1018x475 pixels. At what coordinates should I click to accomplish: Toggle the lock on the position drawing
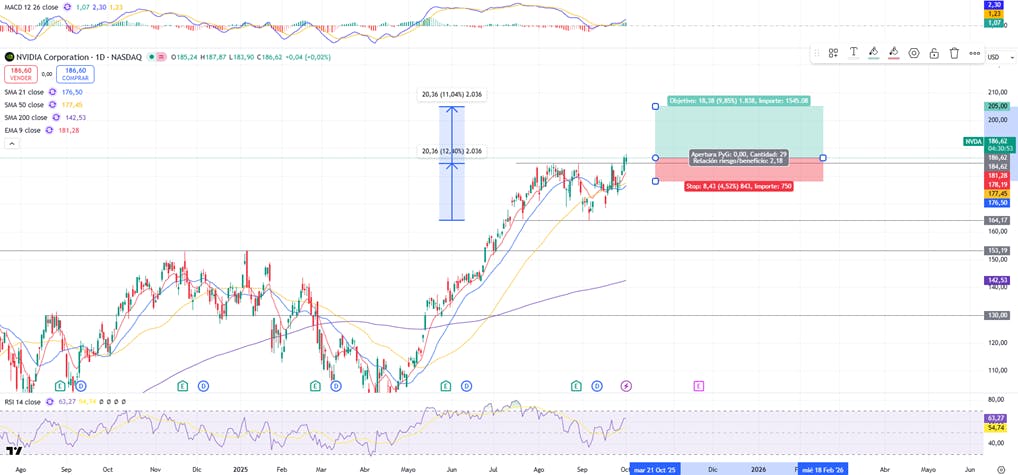[934, 53]
